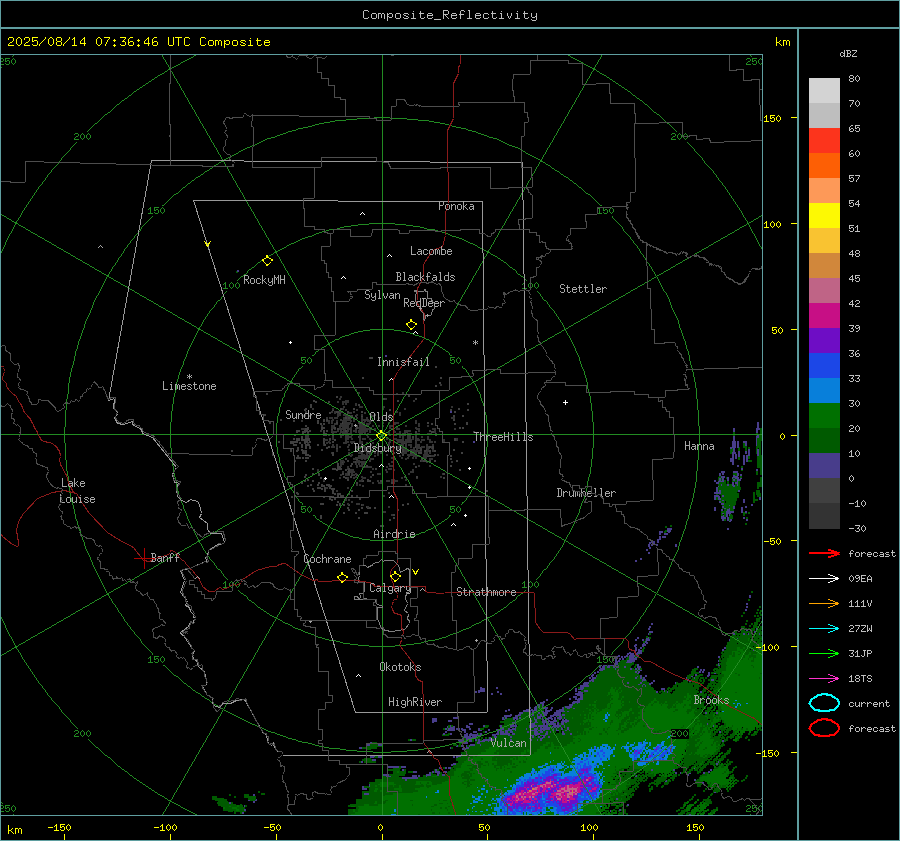Click the Banff city label
This screenshot has width=900, height=841.
(165, 557)
